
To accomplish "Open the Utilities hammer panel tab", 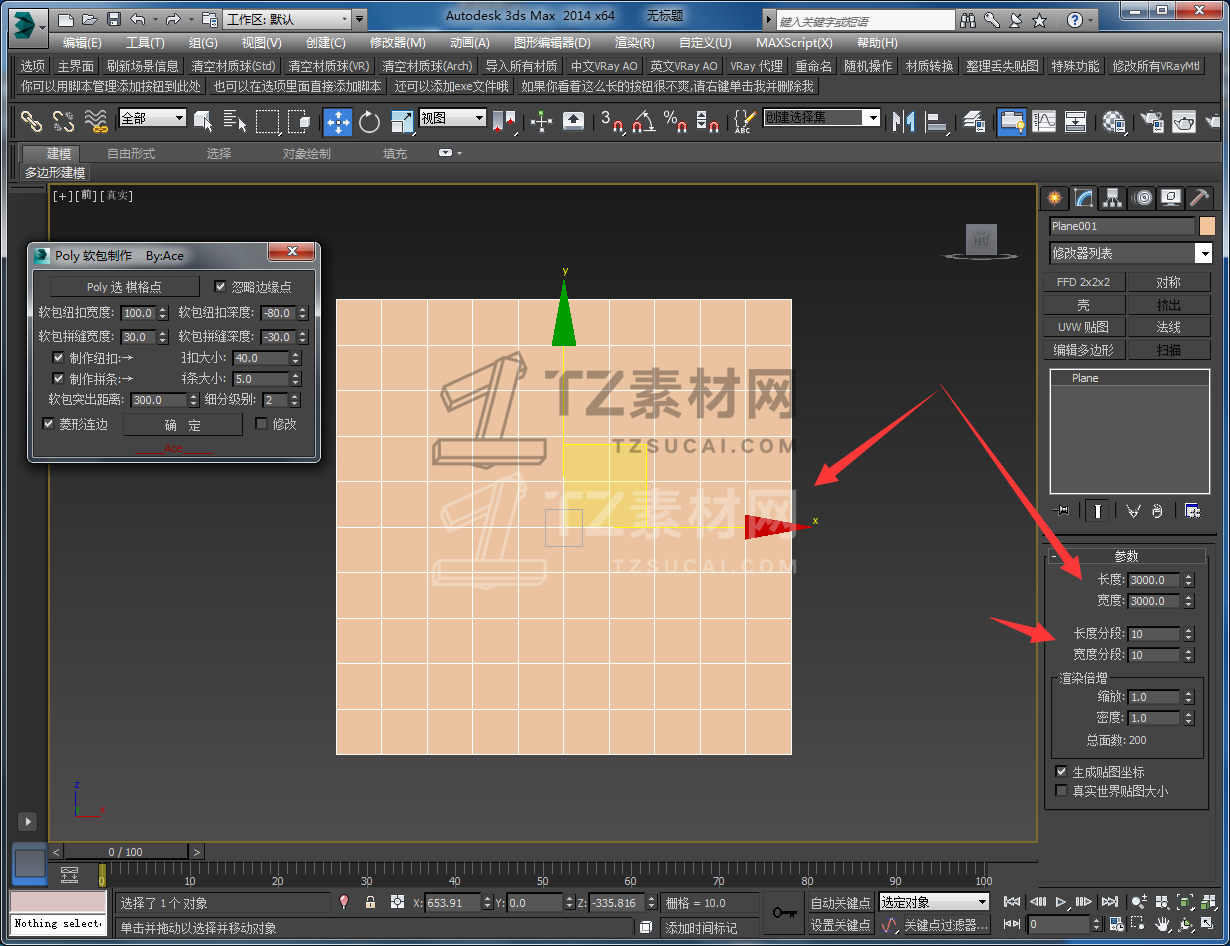I will 1199,197.
